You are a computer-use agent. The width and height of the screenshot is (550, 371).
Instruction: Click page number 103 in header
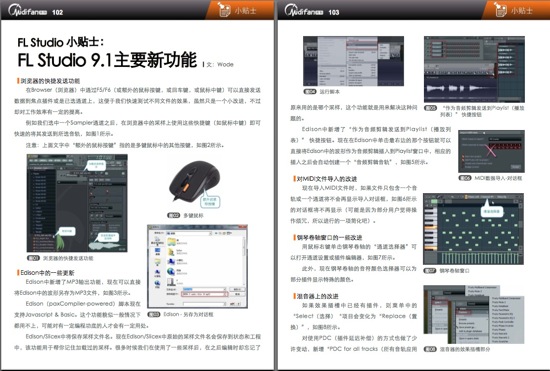point(334,12)
